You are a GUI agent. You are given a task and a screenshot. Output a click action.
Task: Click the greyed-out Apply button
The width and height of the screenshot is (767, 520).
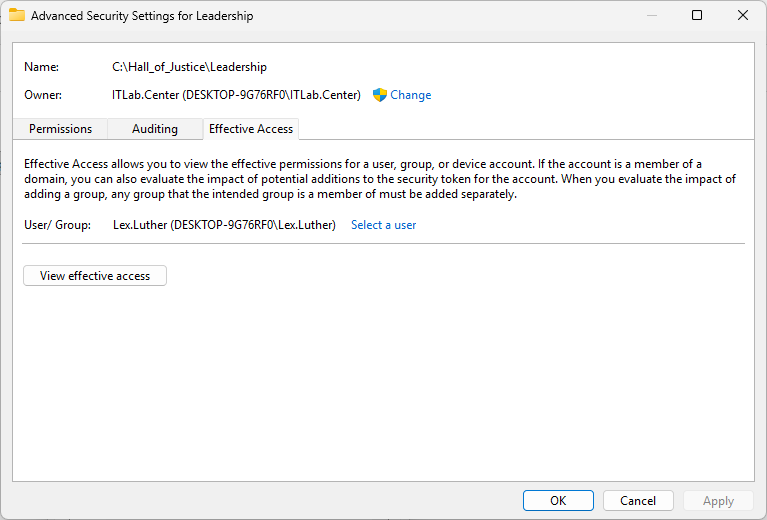[x=718, y=501]
